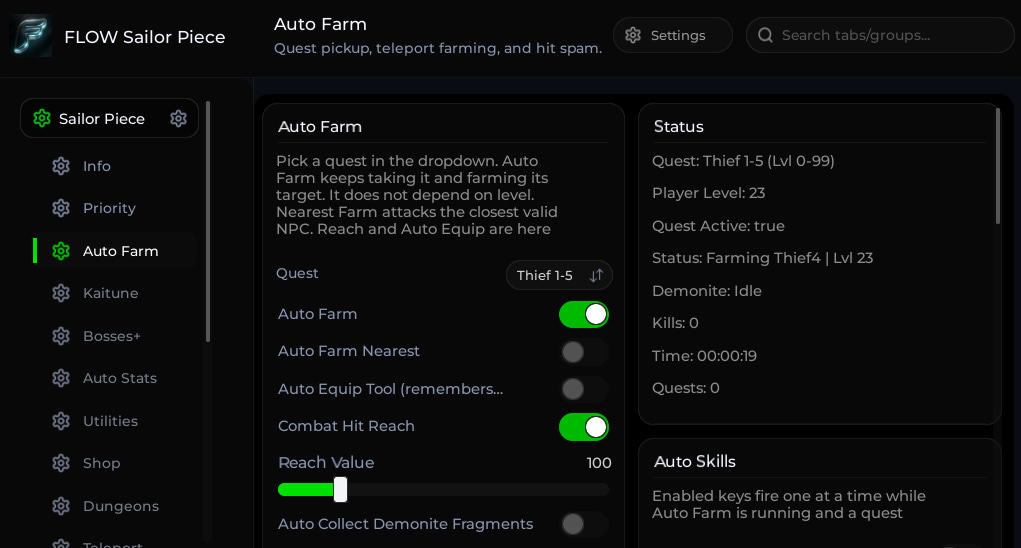Screen dimensions: 1021x548
Task: Click the search magnifier icon
Action: tap(766, 35)
